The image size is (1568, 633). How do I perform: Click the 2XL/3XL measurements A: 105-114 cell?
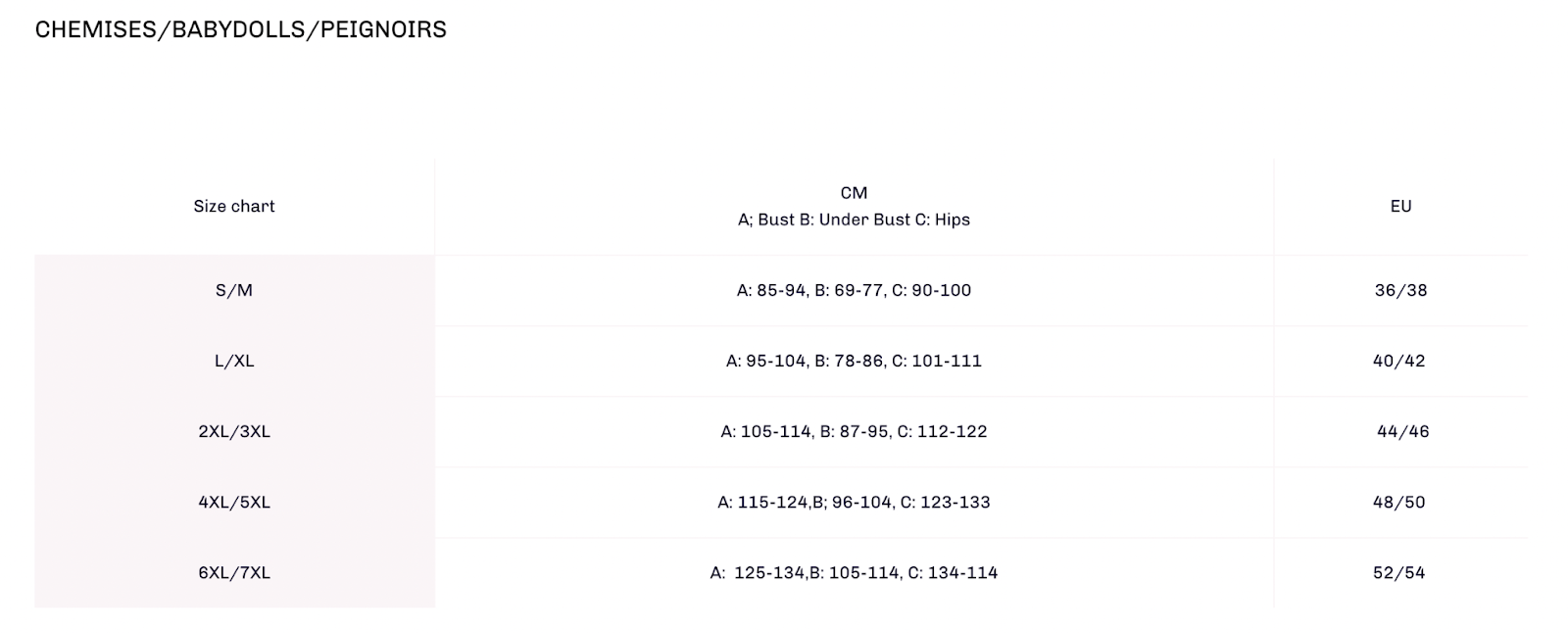(854, 431)
